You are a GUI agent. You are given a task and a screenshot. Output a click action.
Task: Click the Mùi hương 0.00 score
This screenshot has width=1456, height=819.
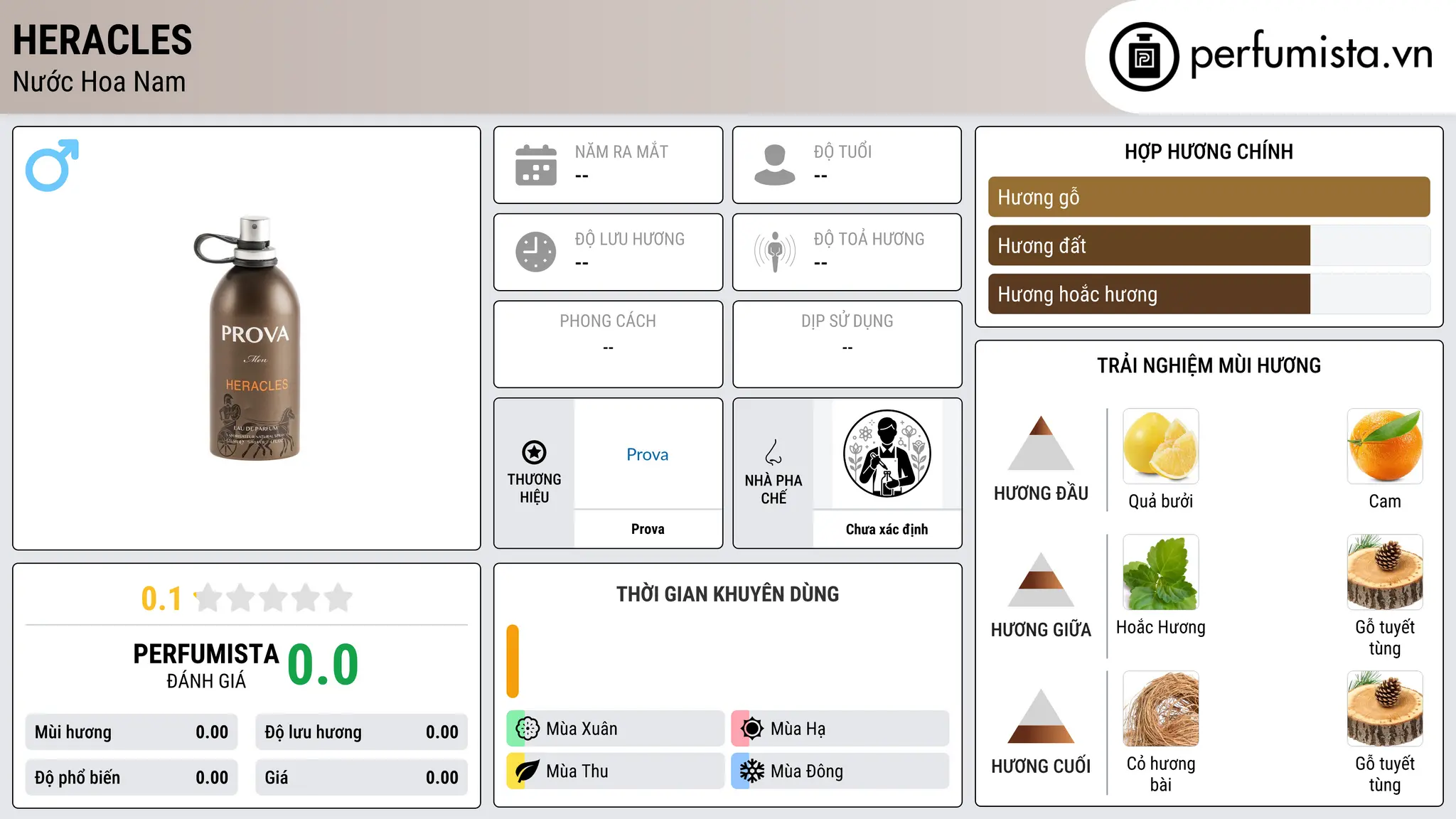(x=132, y=732)
